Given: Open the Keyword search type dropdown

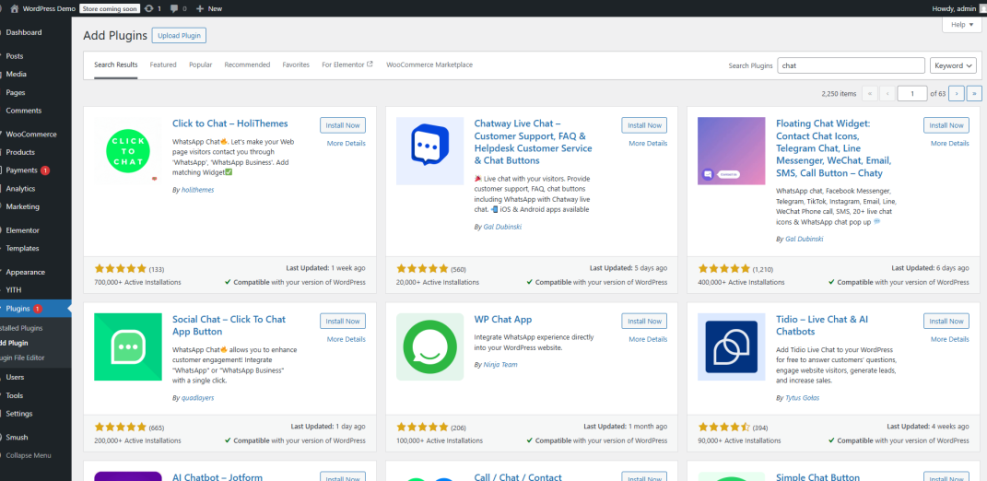Looking at the screenshot, I should (953, 65).
